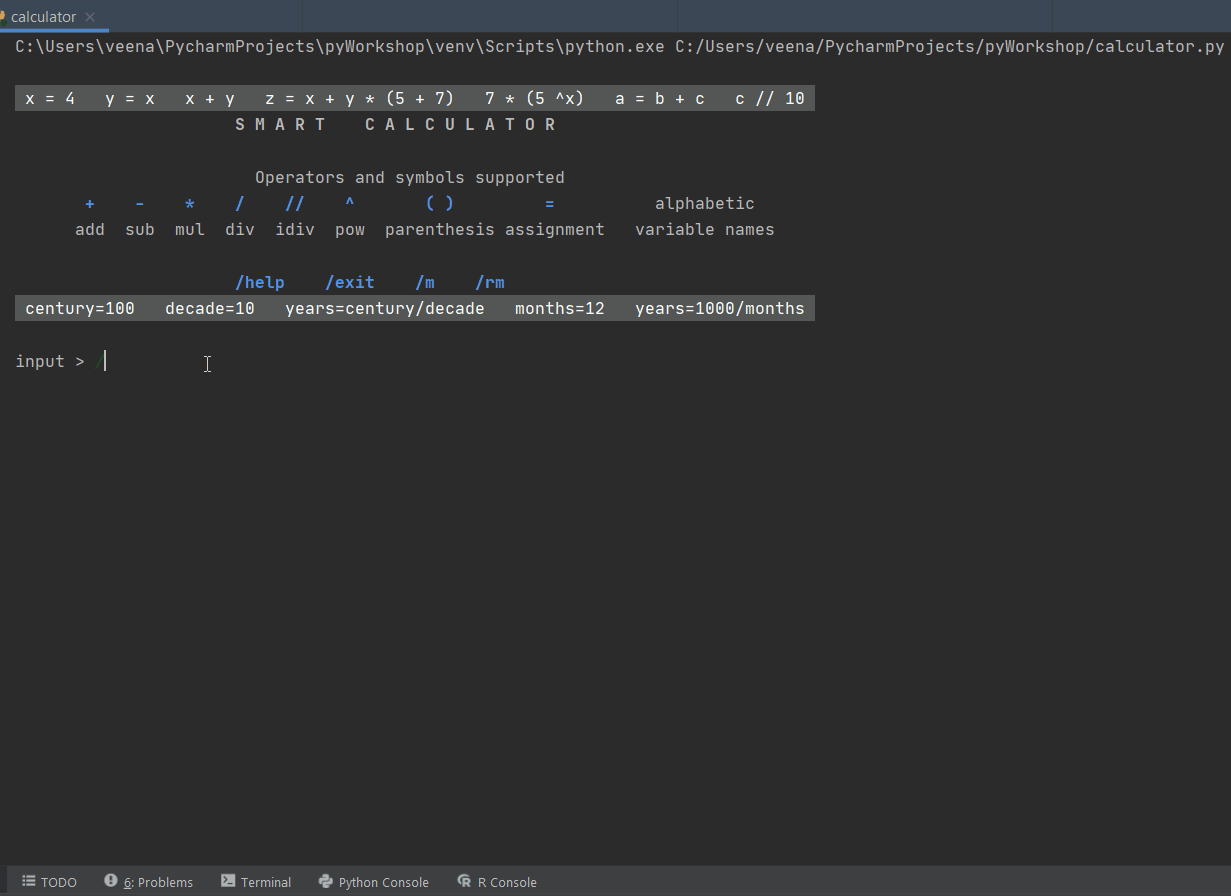Screen dimensions: 1231x896
Task: Click the blue // integer division symbol
Action: point(295,203)
